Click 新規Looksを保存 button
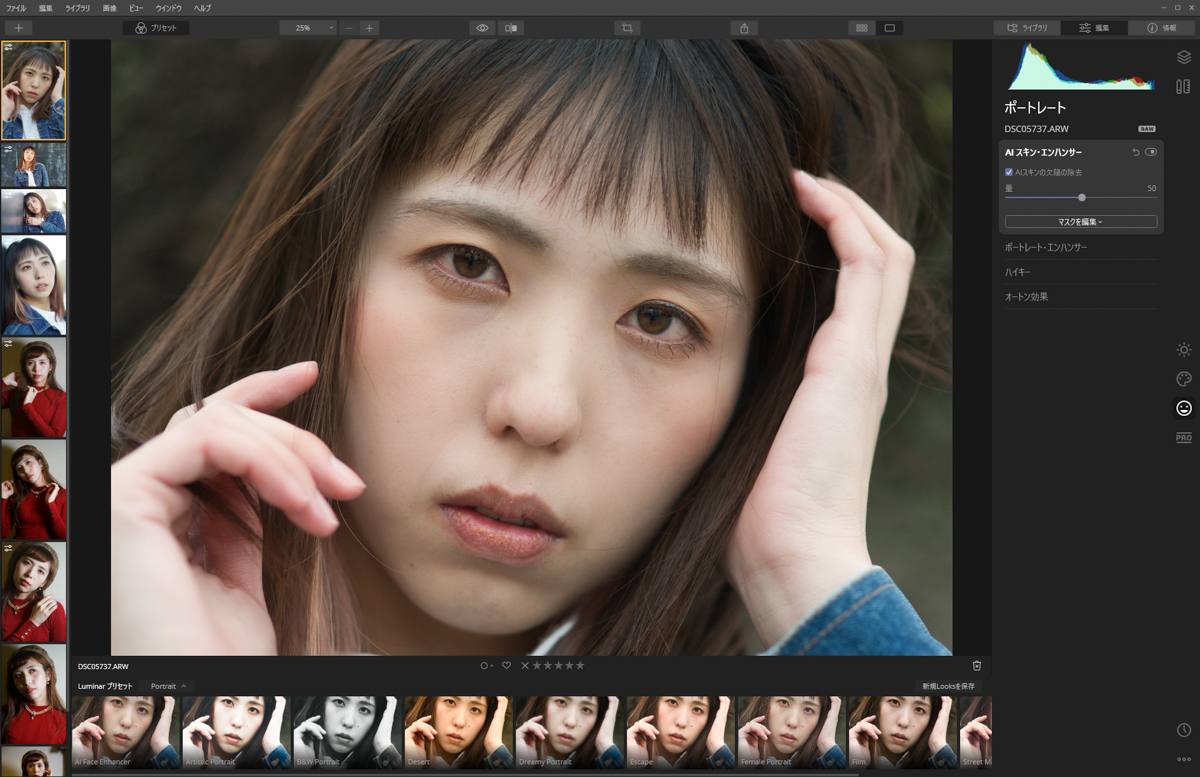The height and width of the screenshot is (777, 1200). click(x=948, y=686)
